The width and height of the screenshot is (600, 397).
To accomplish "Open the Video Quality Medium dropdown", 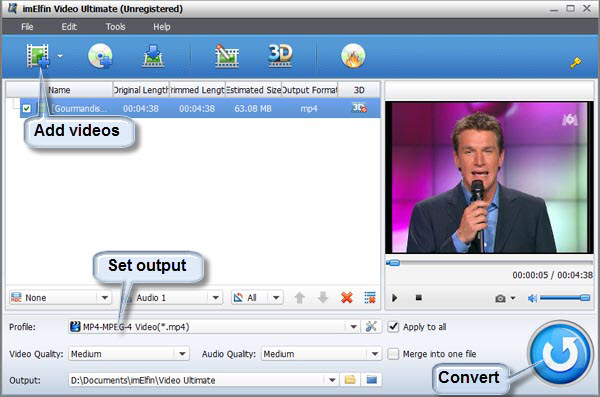I will 129,354.
